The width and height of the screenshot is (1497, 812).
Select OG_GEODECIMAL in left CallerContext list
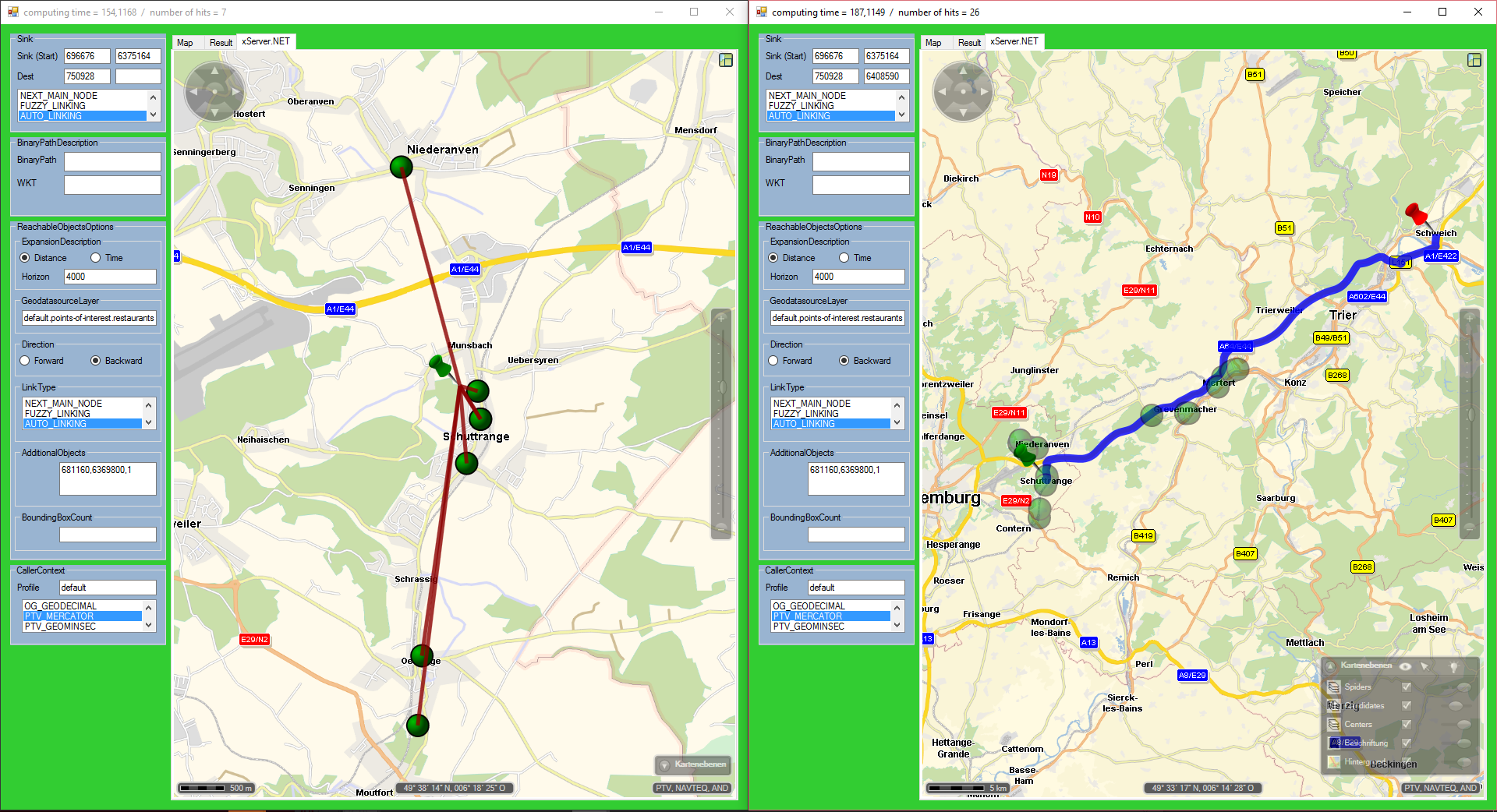pyautogui.click(x=61, y=605)
